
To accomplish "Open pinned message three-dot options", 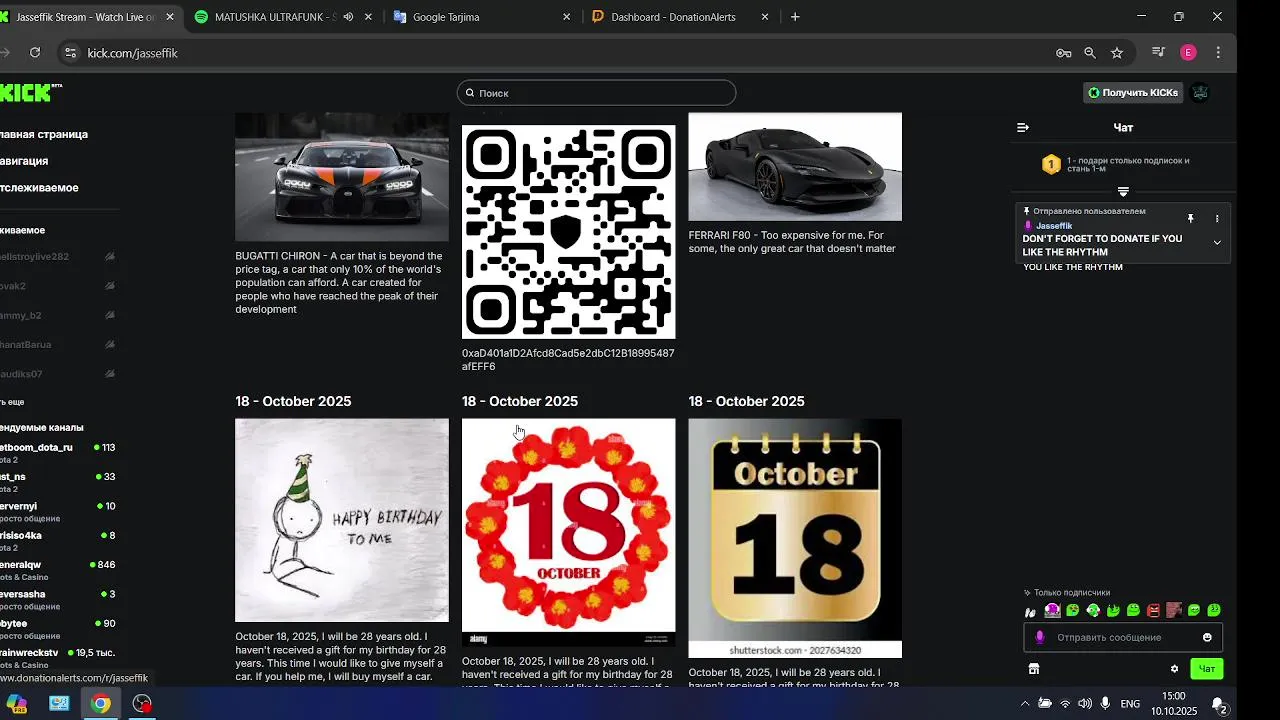I will 1217,219.
